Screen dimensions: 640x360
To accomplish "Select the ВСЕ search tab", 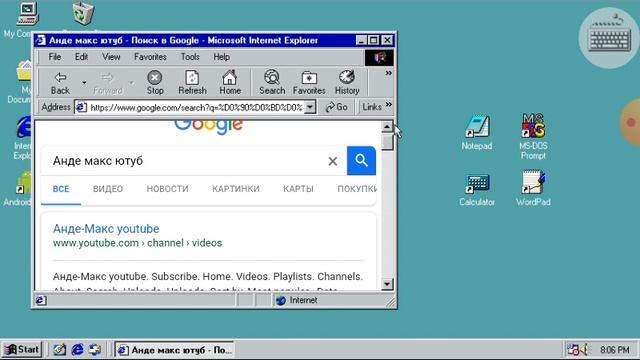I will [61, 189].
